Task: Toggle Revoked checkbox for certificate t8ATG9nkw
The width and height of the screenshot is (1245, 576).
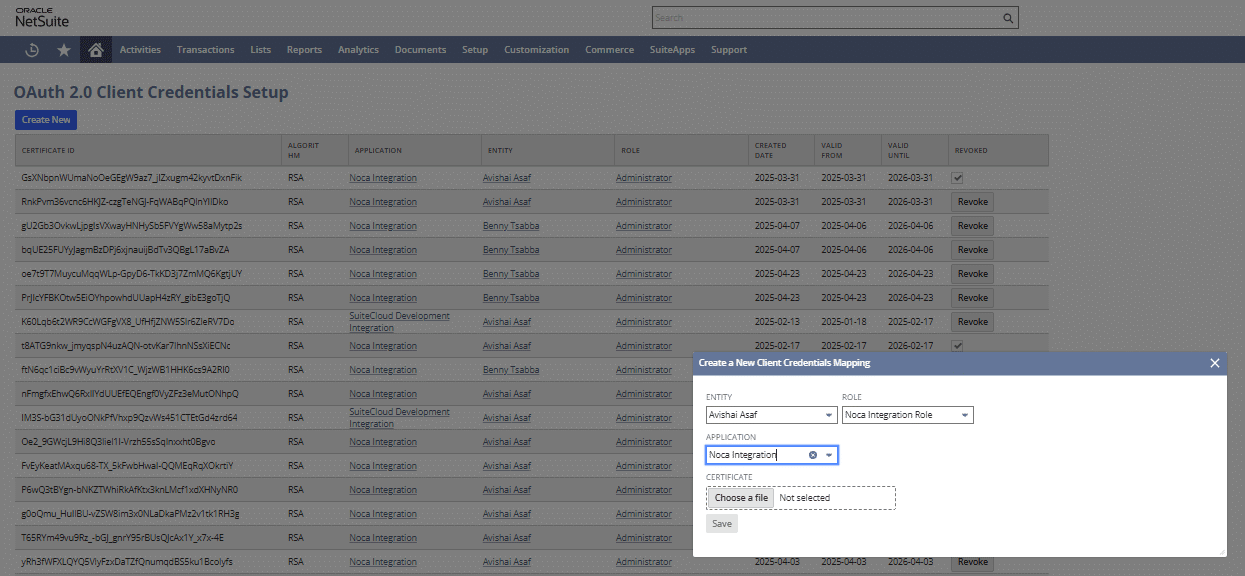Action: pos(958,346)
